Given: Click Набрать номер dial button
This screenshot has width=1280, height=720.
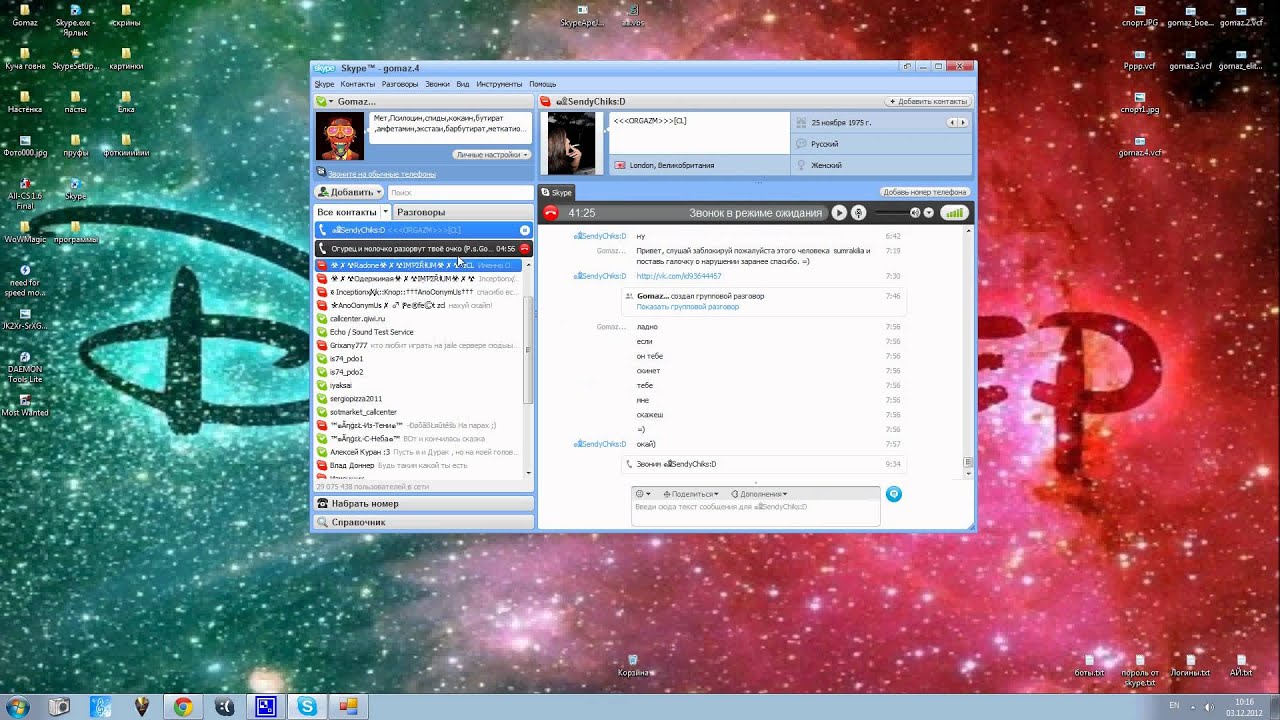Looking at the screenshot, I should tap(424, 503).
